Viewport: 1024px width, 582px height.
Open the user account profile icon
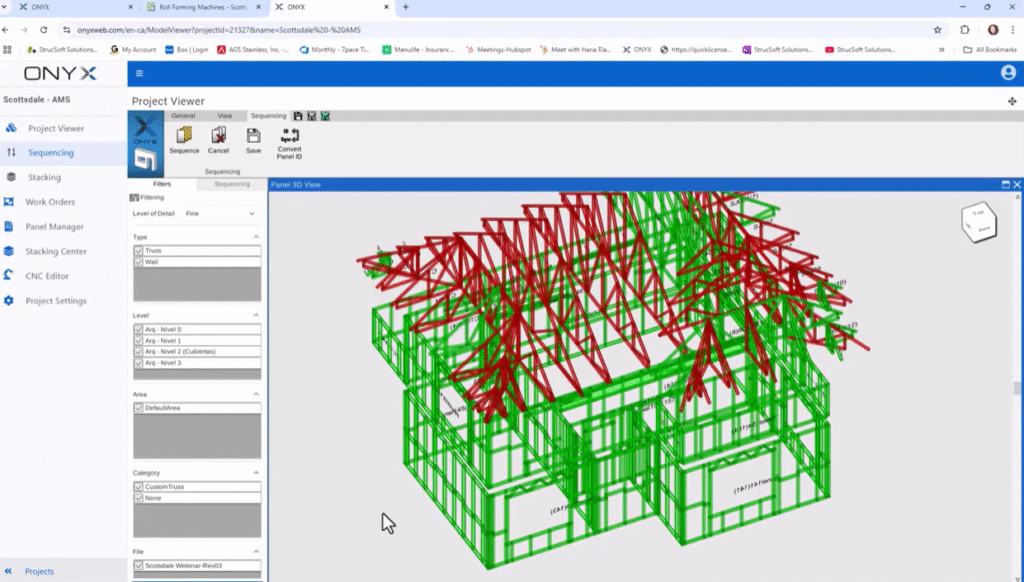coord(1008,73)
